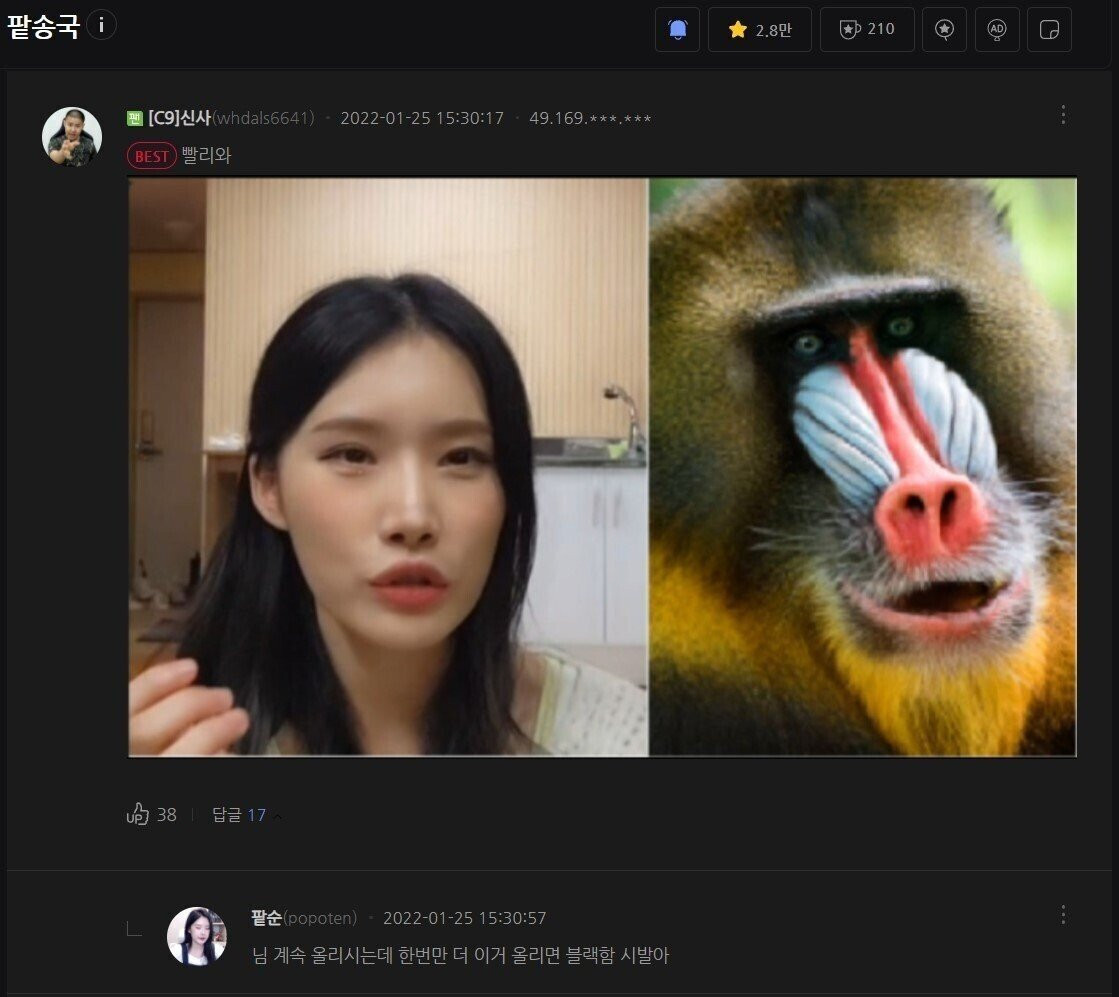Click the [C9]신사 username link
1119x997 pixels.
179,118
